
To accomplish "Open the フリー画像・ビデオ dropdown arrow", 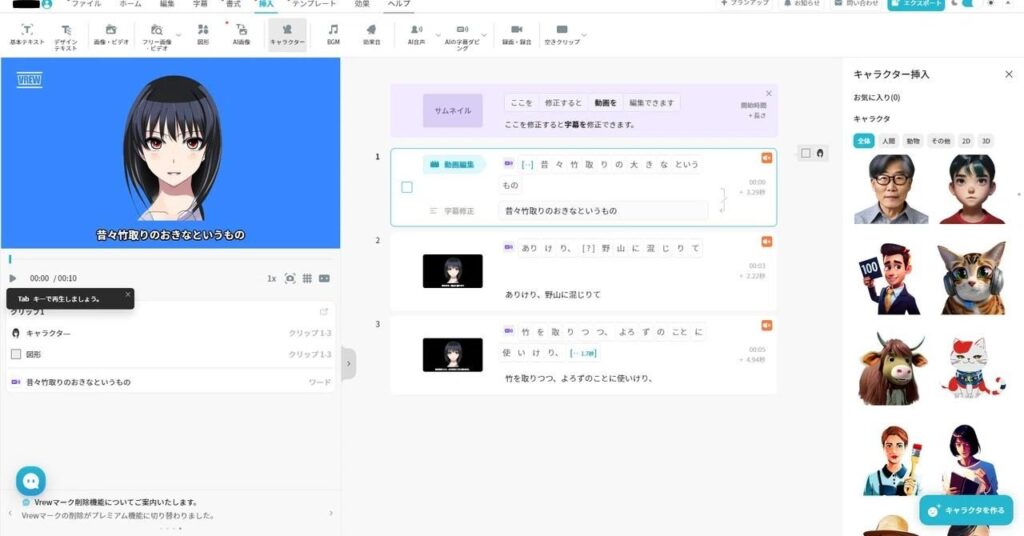I will point(179,35).
